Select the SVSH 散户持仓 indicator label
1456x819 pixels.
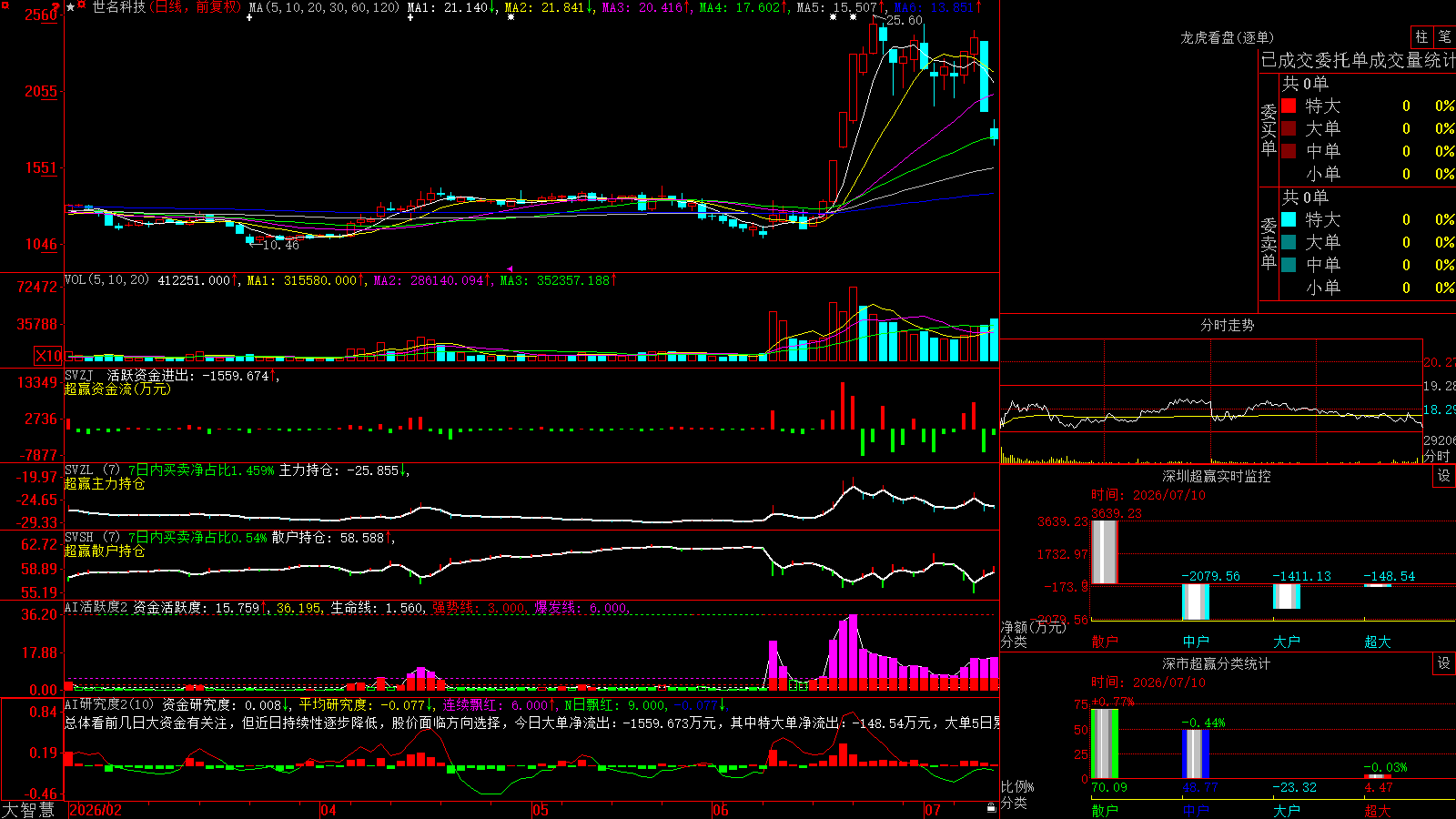230,538
